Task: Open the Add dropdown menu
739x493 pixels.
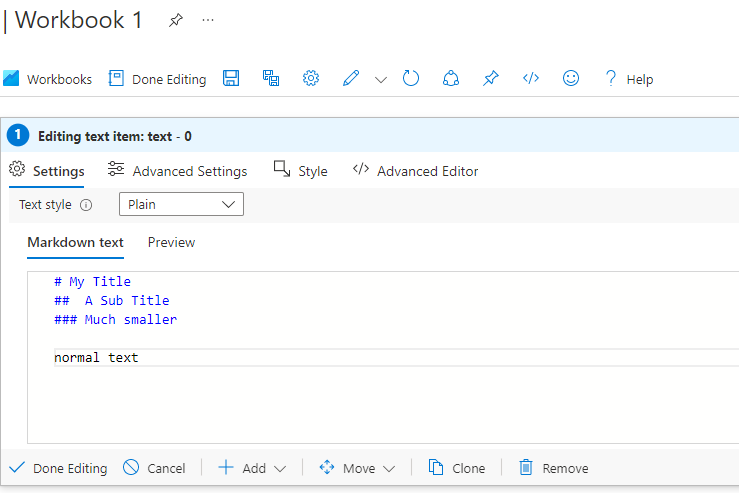Action: click(x=252, y=468)
